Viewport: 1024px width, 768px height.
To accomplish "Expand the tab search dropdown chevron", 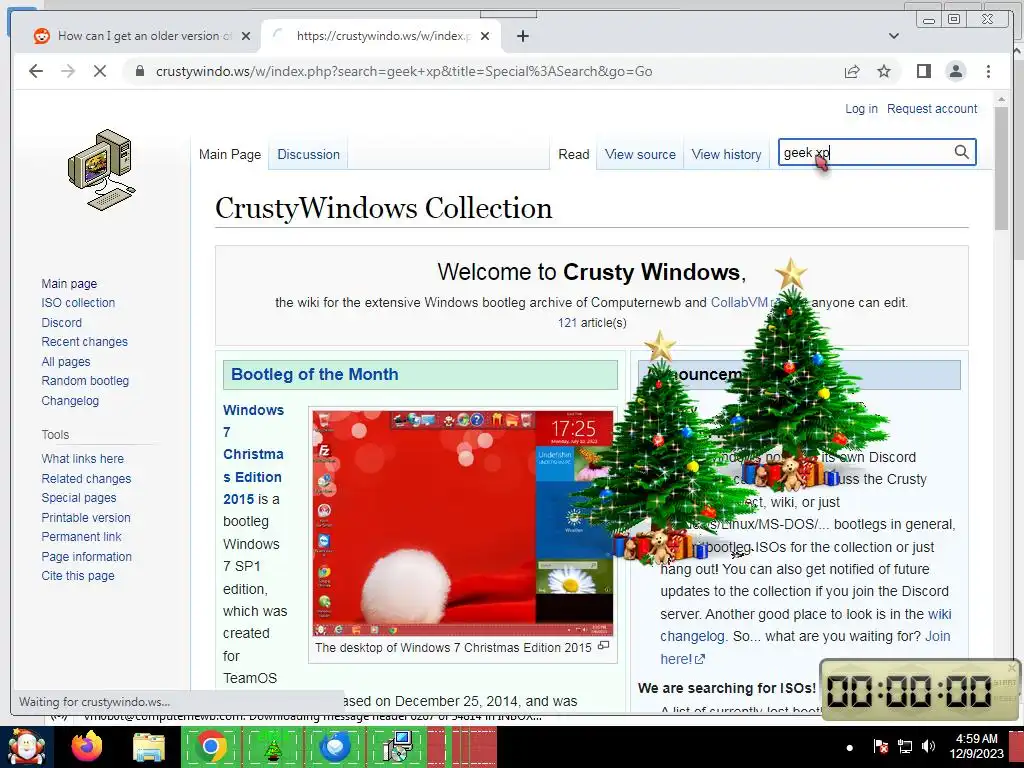I will (894, 36).
